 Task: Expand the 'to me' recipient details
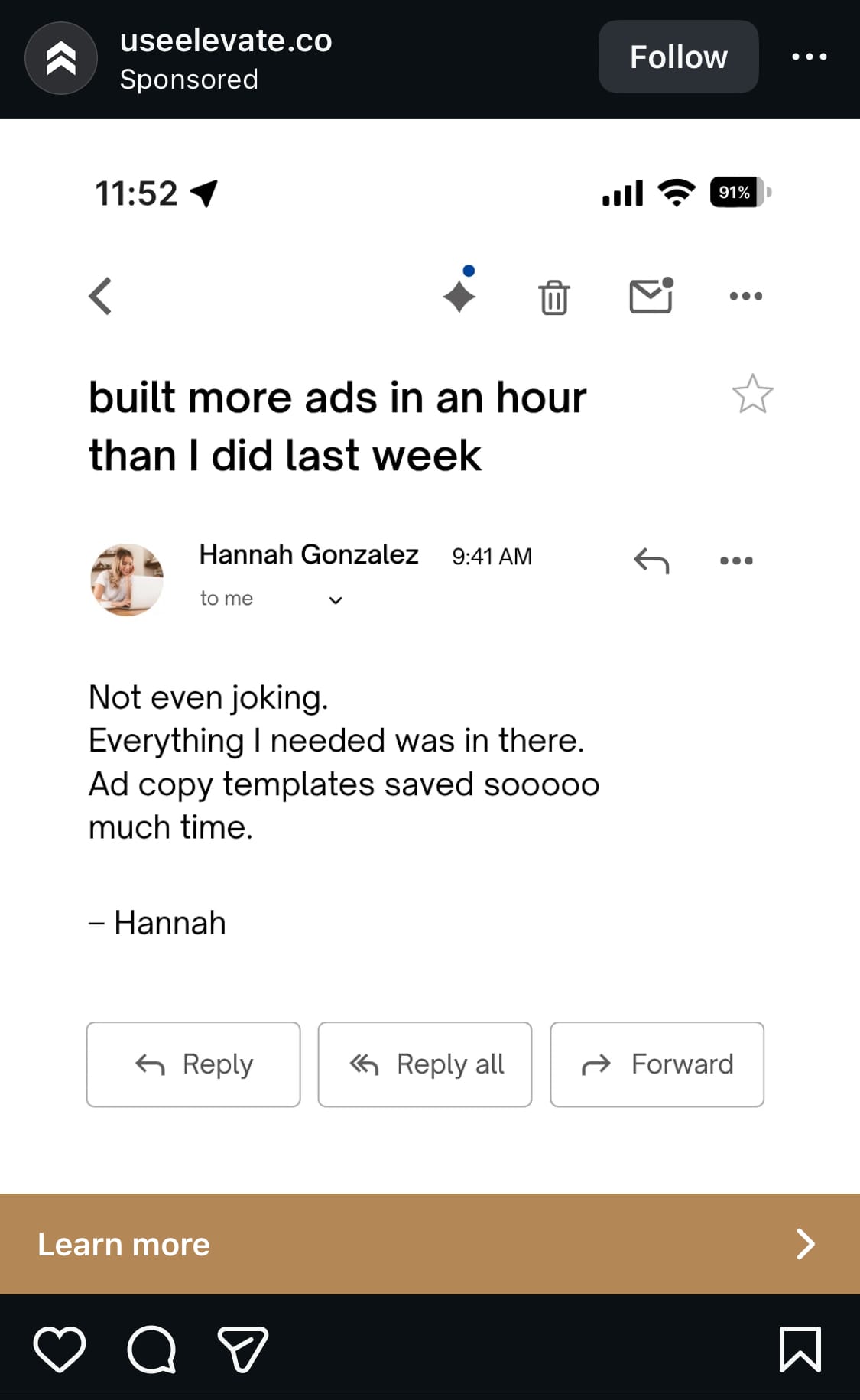coord(335,600)
